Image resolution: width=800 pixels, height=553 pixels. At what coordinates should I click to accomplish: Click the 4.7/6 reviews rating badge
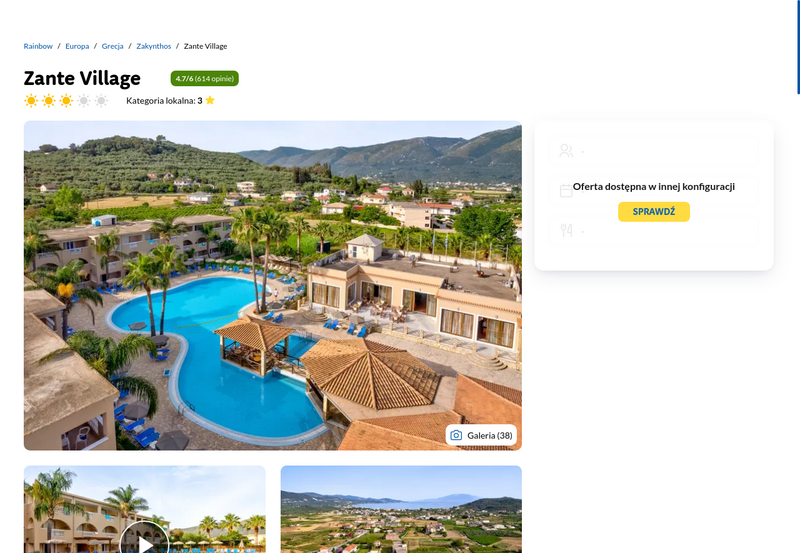coord(205,79)
